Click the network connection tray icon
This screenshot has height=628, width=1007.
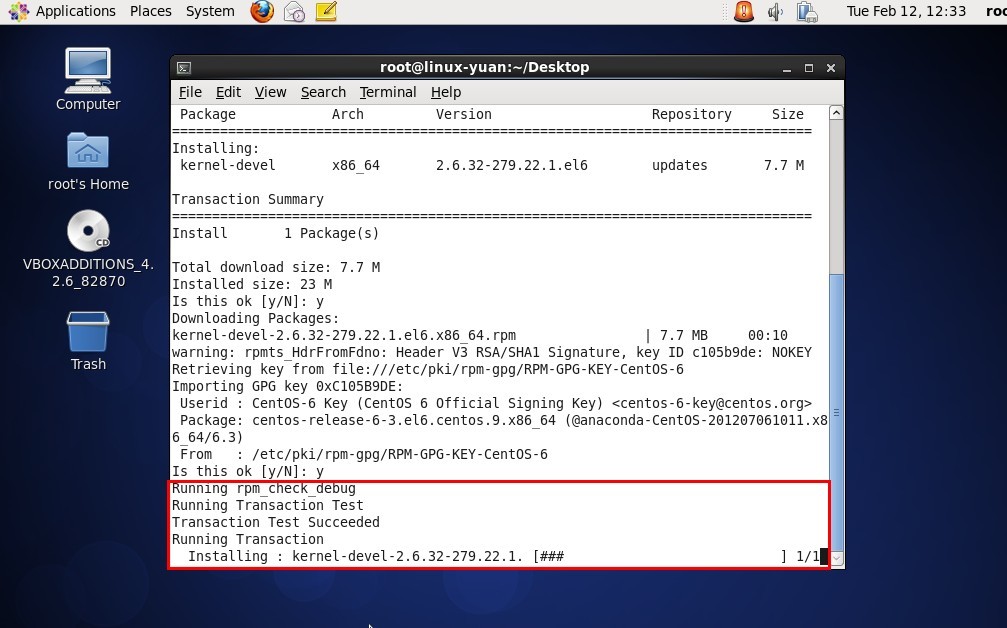tap(807, 12)
